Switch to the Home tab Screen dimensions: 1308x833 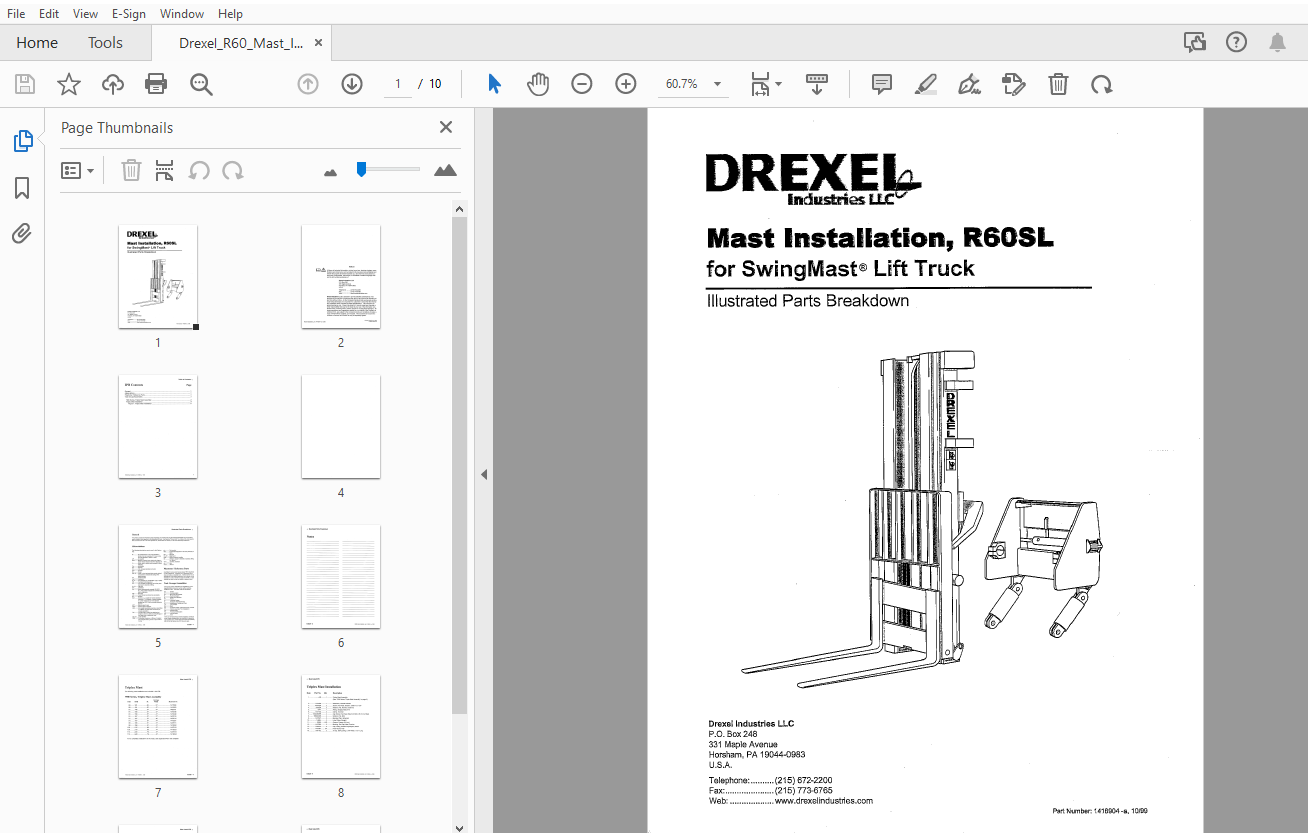[37, 43]
